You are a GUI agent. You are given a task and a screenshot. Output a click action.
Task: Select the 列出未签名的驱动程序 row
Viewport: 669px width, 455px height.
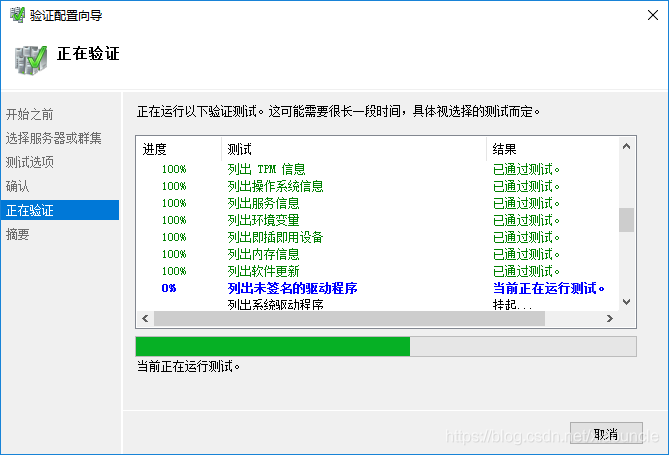tap(378, 288)
